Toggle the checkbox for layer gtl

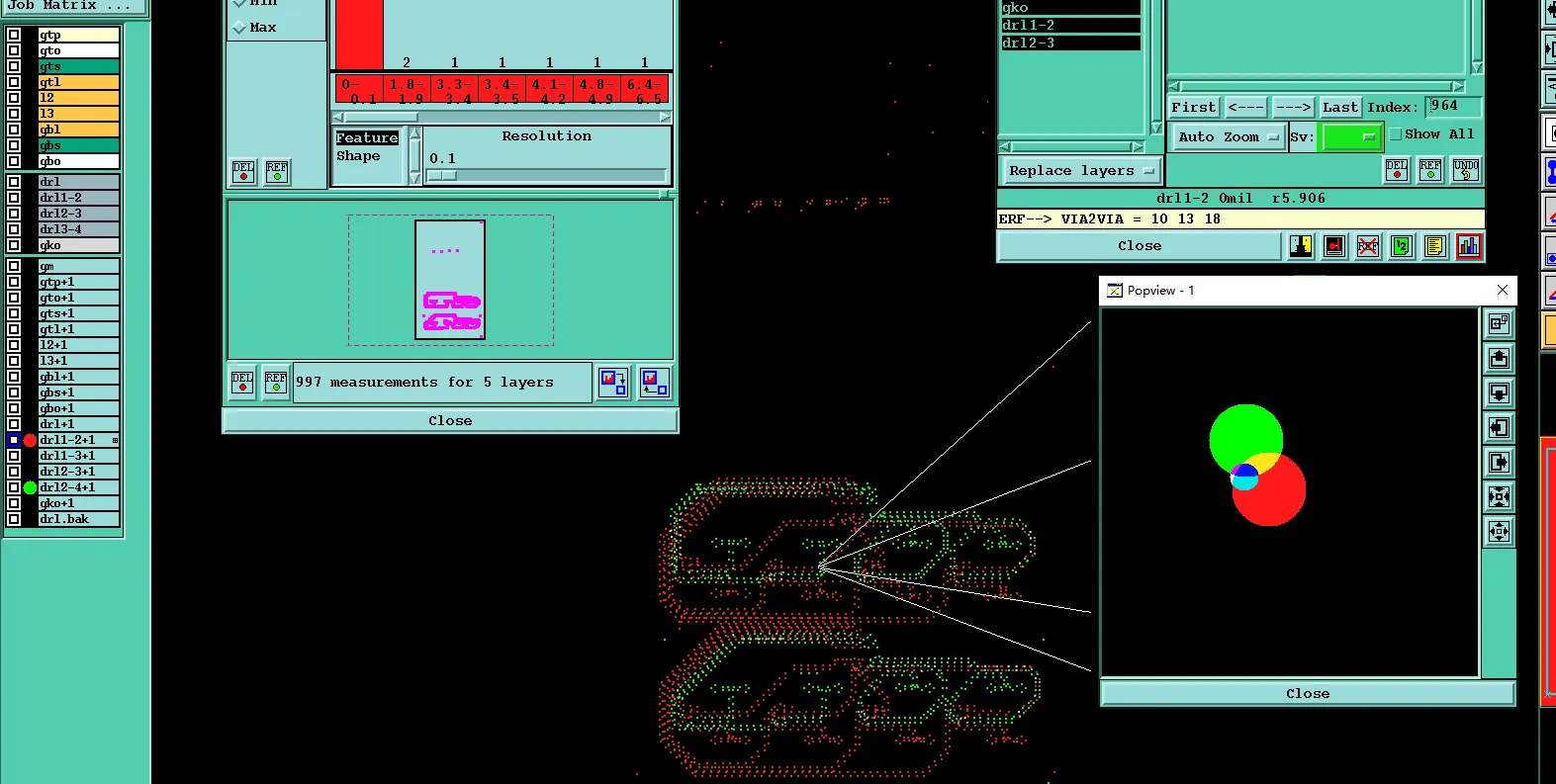(x=14, y=82)
